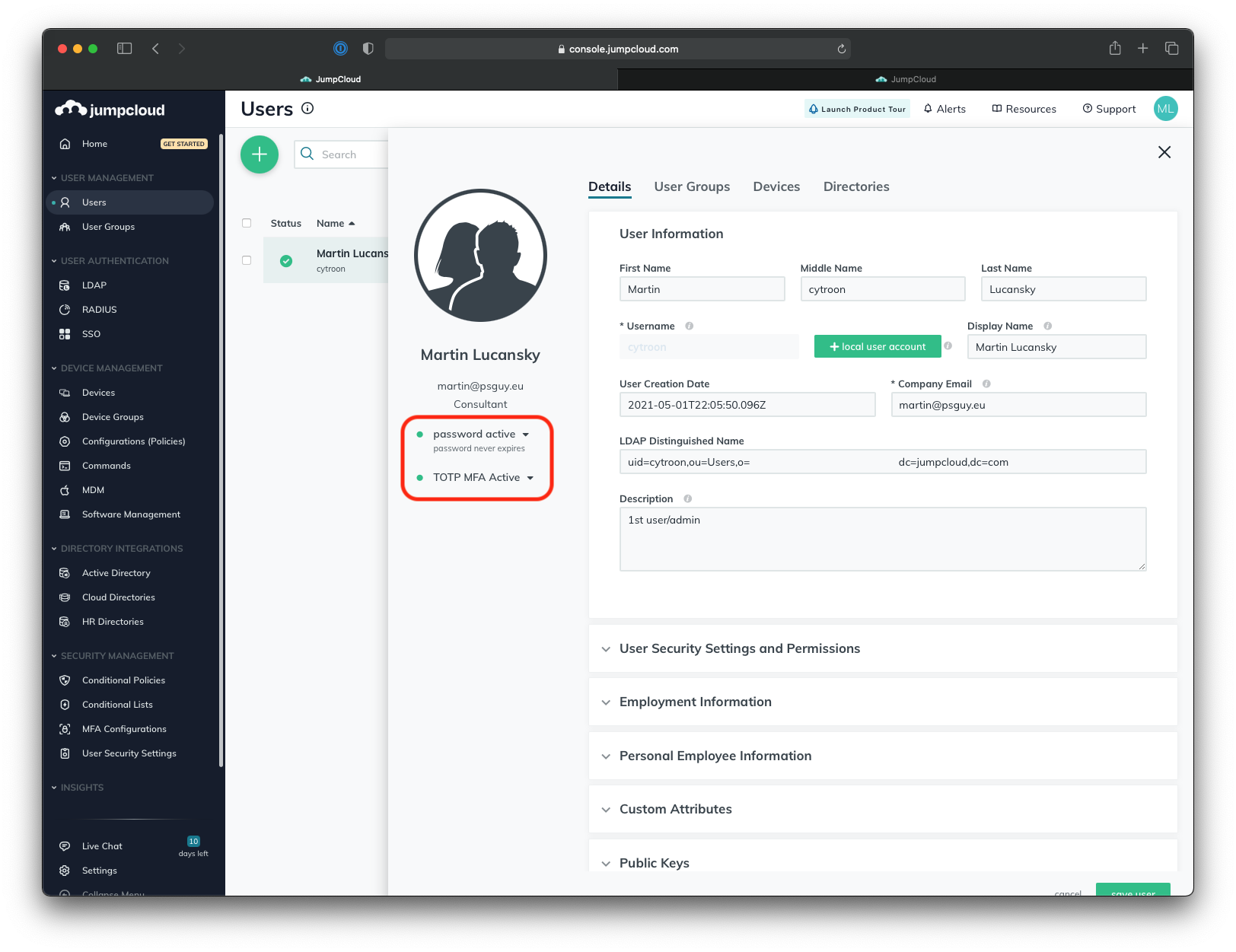Click the Launch Product Tour button

pos(857,109)
